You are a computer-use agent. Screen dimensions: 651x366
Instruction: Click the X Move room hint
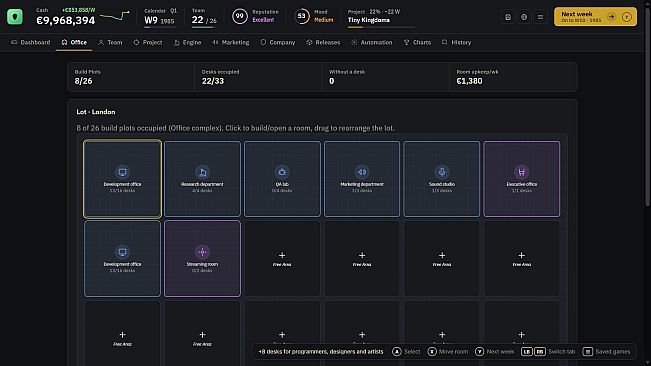tap(448, 351)
